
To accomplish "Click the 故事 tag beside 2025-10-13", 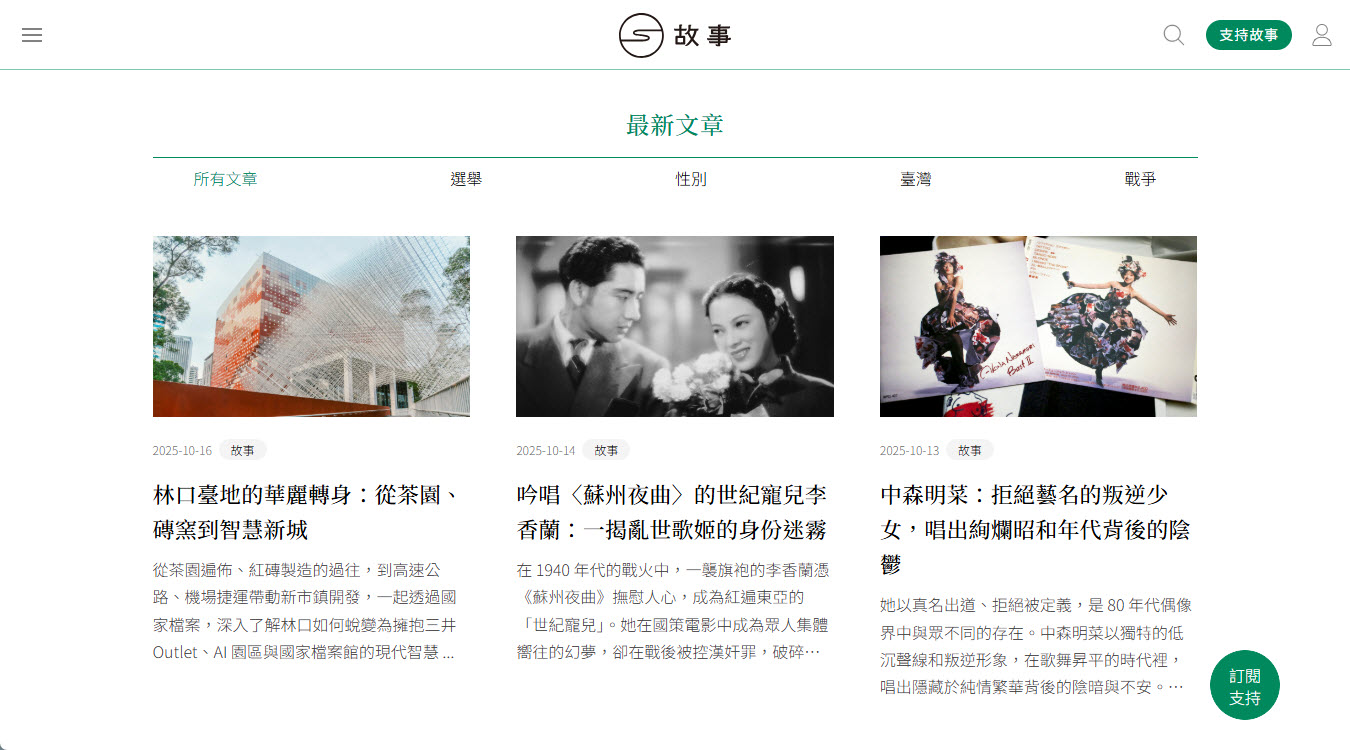I will point(970,450).
